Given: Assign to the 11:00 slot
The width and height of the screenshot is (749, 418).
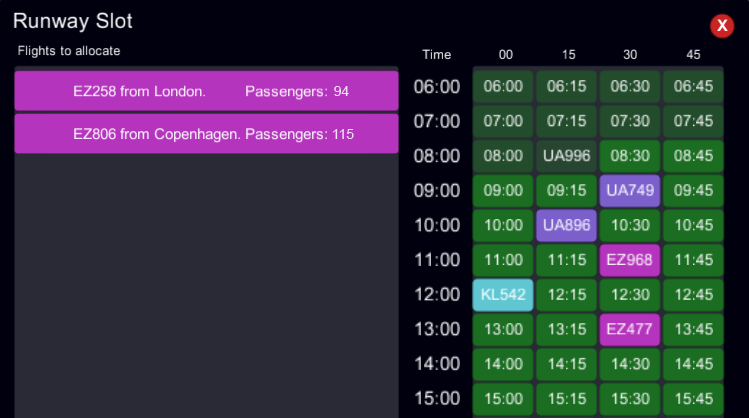Looking at the screenshot, I should (503, 260).
